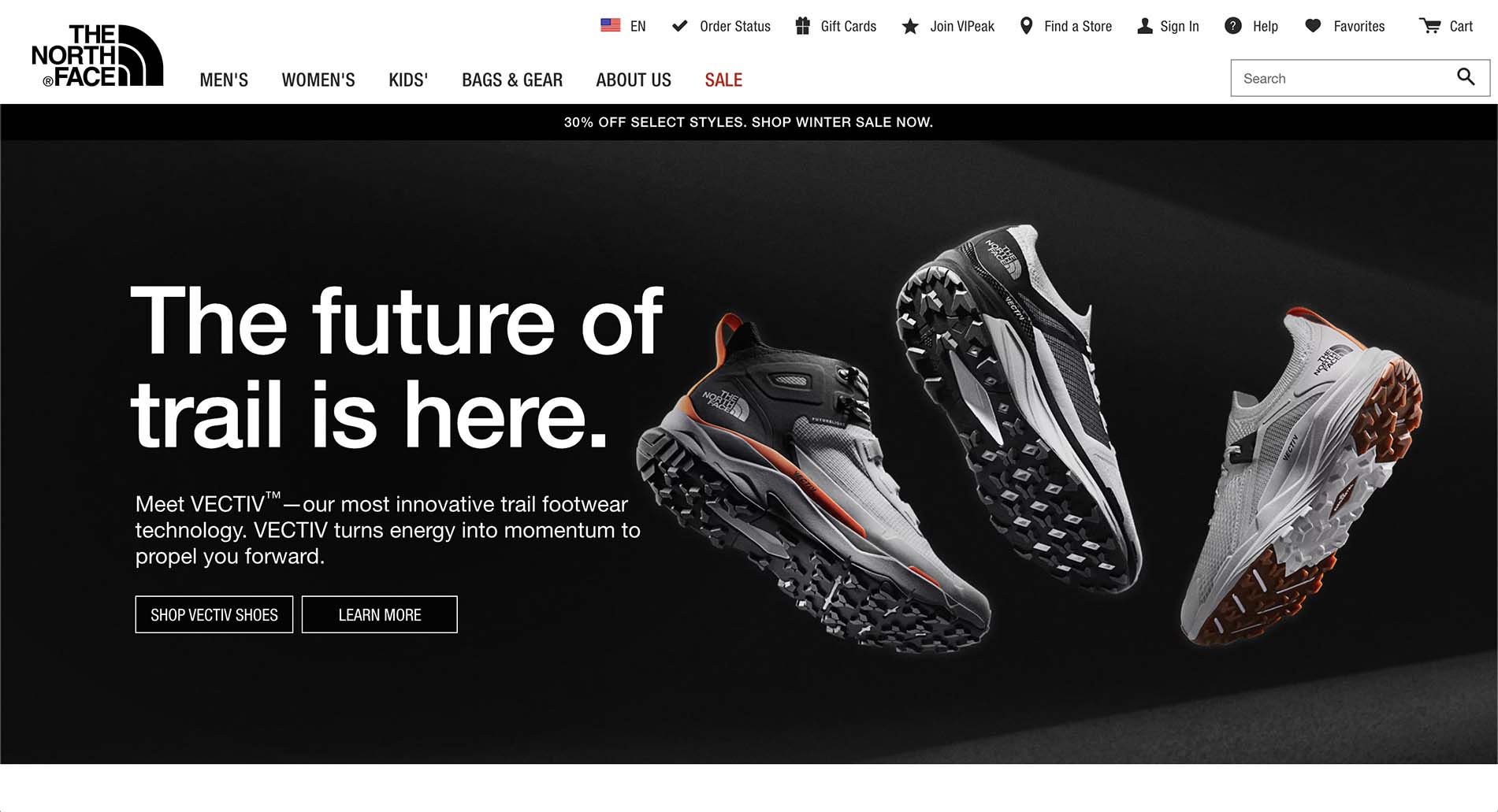
Task: Click the Find a Store pin icon
Action: [1026, 26]
